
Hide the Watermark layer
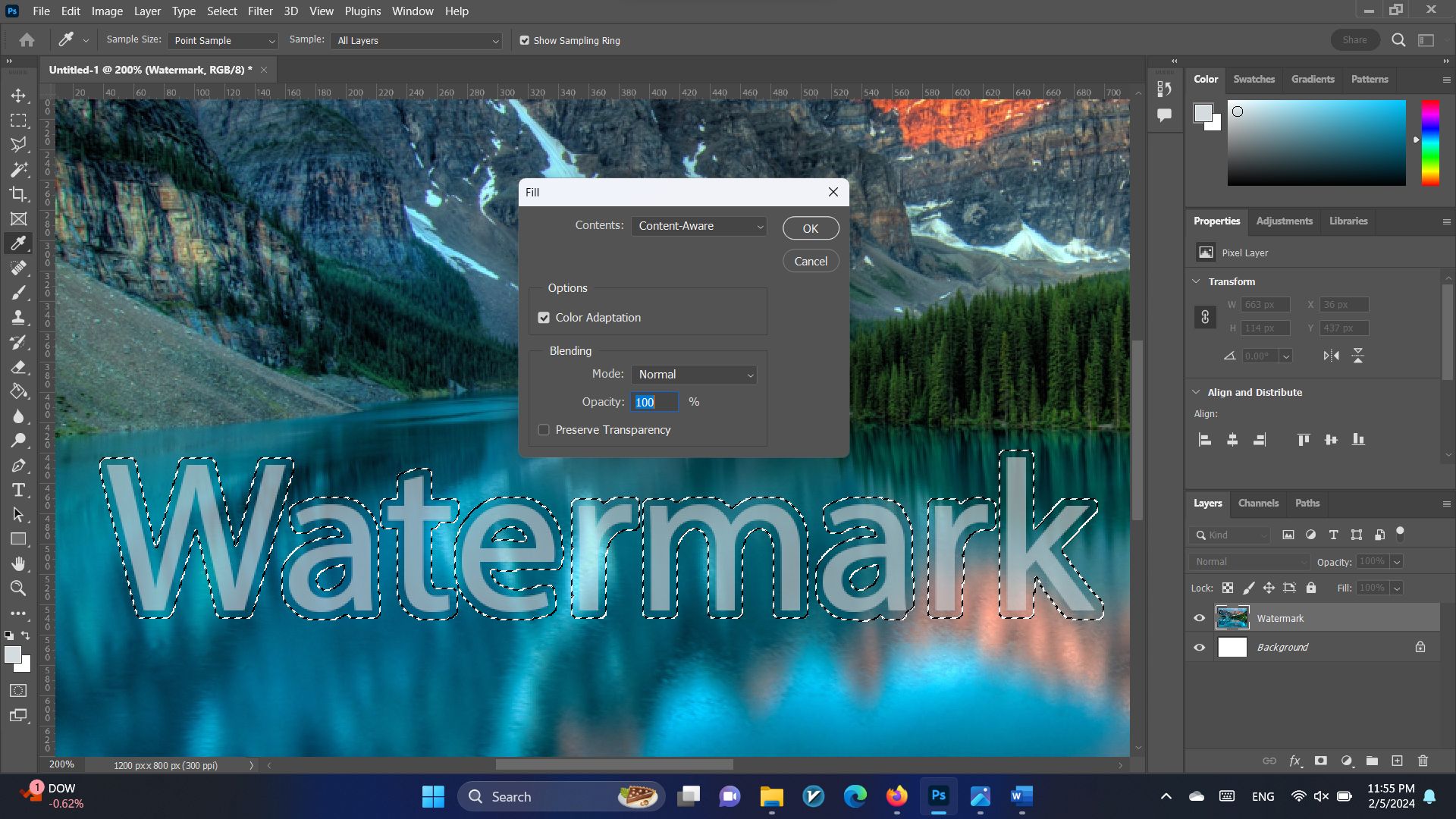point(1199,618)
